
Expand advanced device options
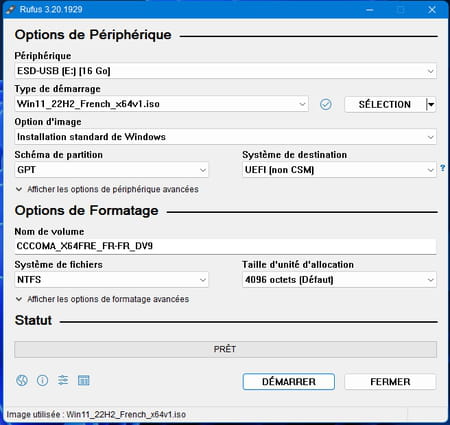click(107, 189)
